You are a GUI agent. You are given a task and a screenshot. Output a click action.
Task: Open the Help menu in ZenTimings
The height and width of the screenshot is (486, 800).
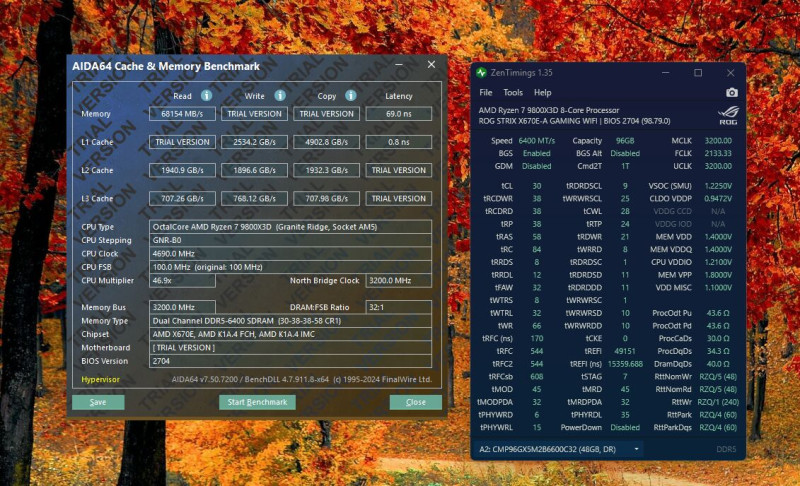[x=542, y=92]
